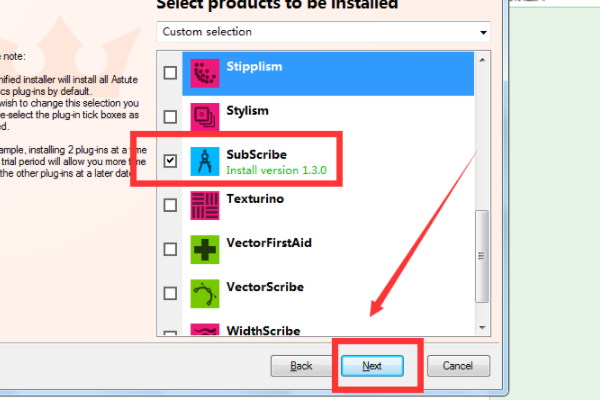This screenshot has height=400, width=600.
Task: Click the Texturino striped pattern icon
Action: (x=205, y=205)
